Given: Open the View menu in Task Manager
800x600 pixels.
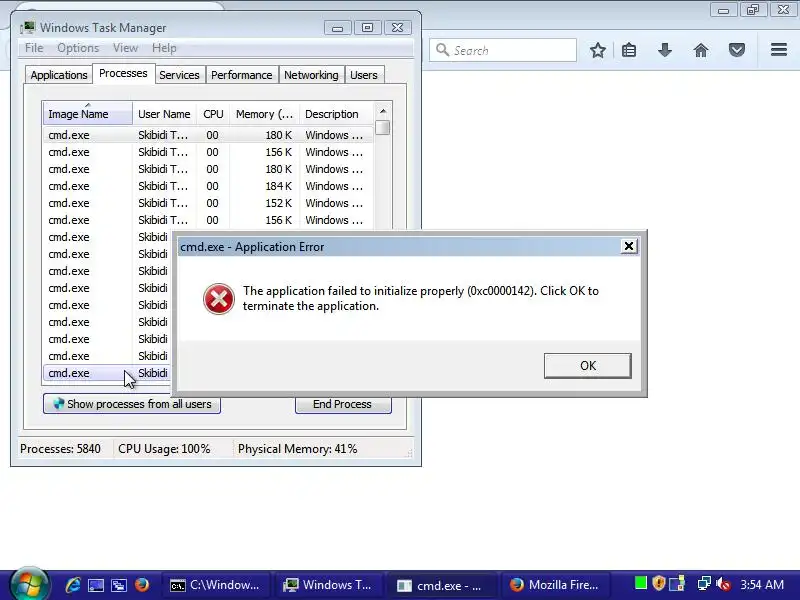Looking at the screenshot, I should click(x=126, y=48).
